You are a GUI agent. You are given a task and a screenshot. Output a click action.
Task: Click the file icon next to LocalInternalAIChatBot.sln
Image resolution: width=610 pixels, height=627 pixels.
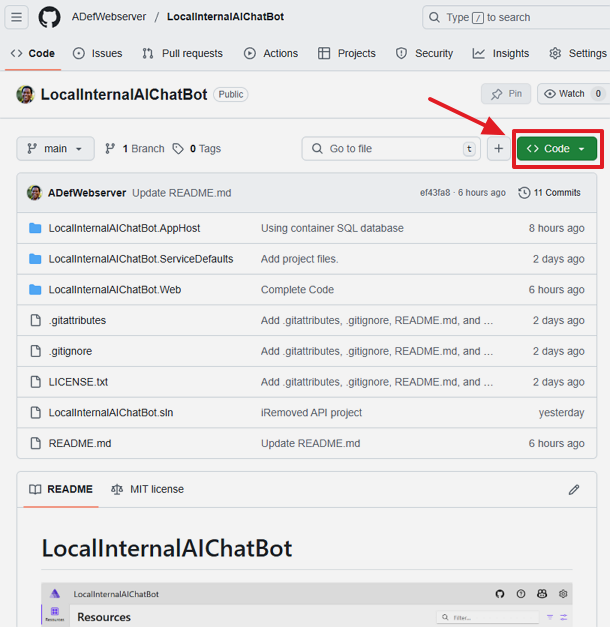[36, 413]
